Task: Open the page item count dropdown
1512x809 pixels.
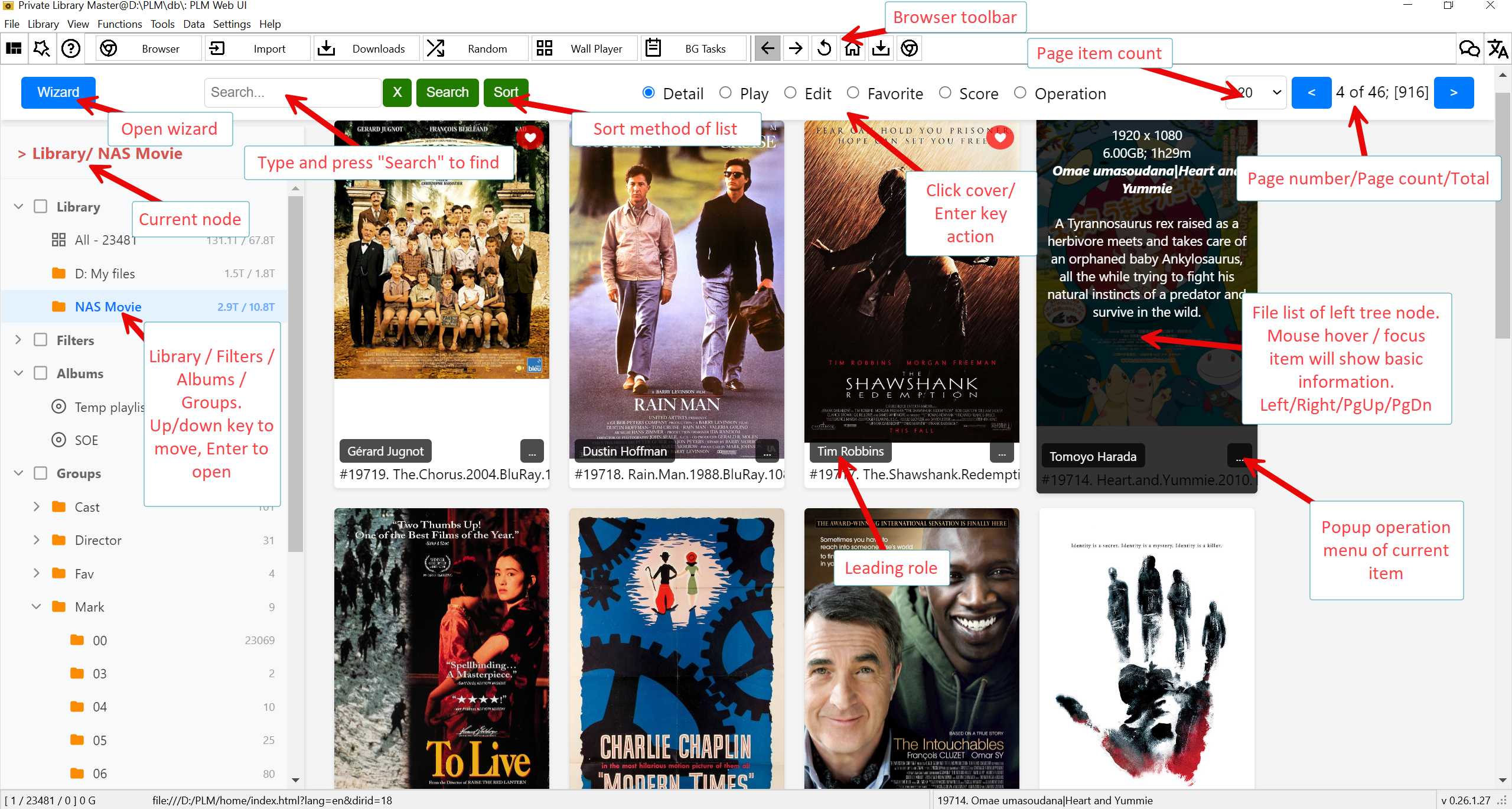Action: (1255, 92)
